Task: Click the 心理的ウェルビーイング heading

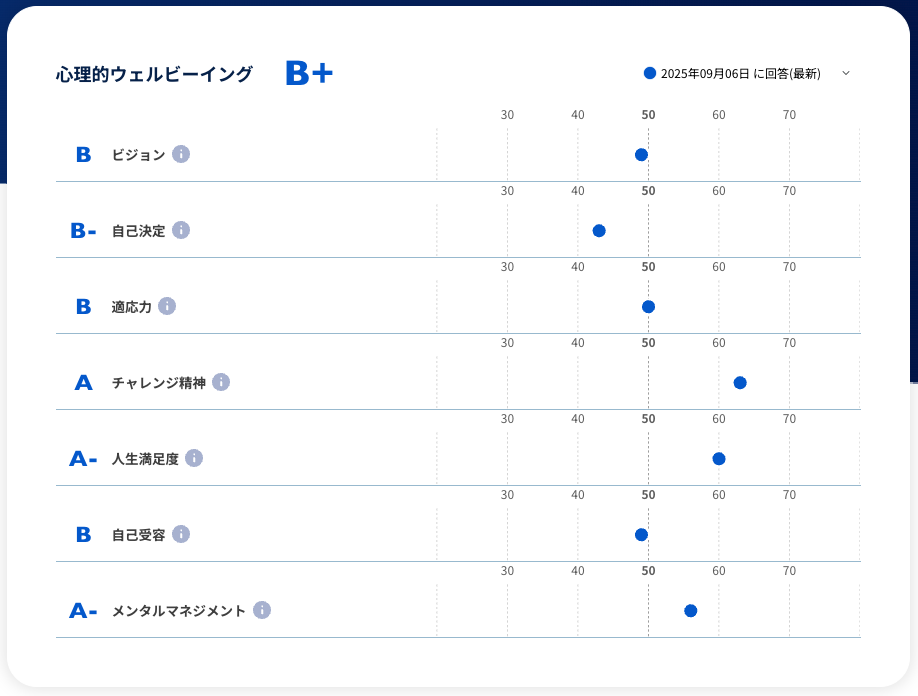Action: (154, 74)
